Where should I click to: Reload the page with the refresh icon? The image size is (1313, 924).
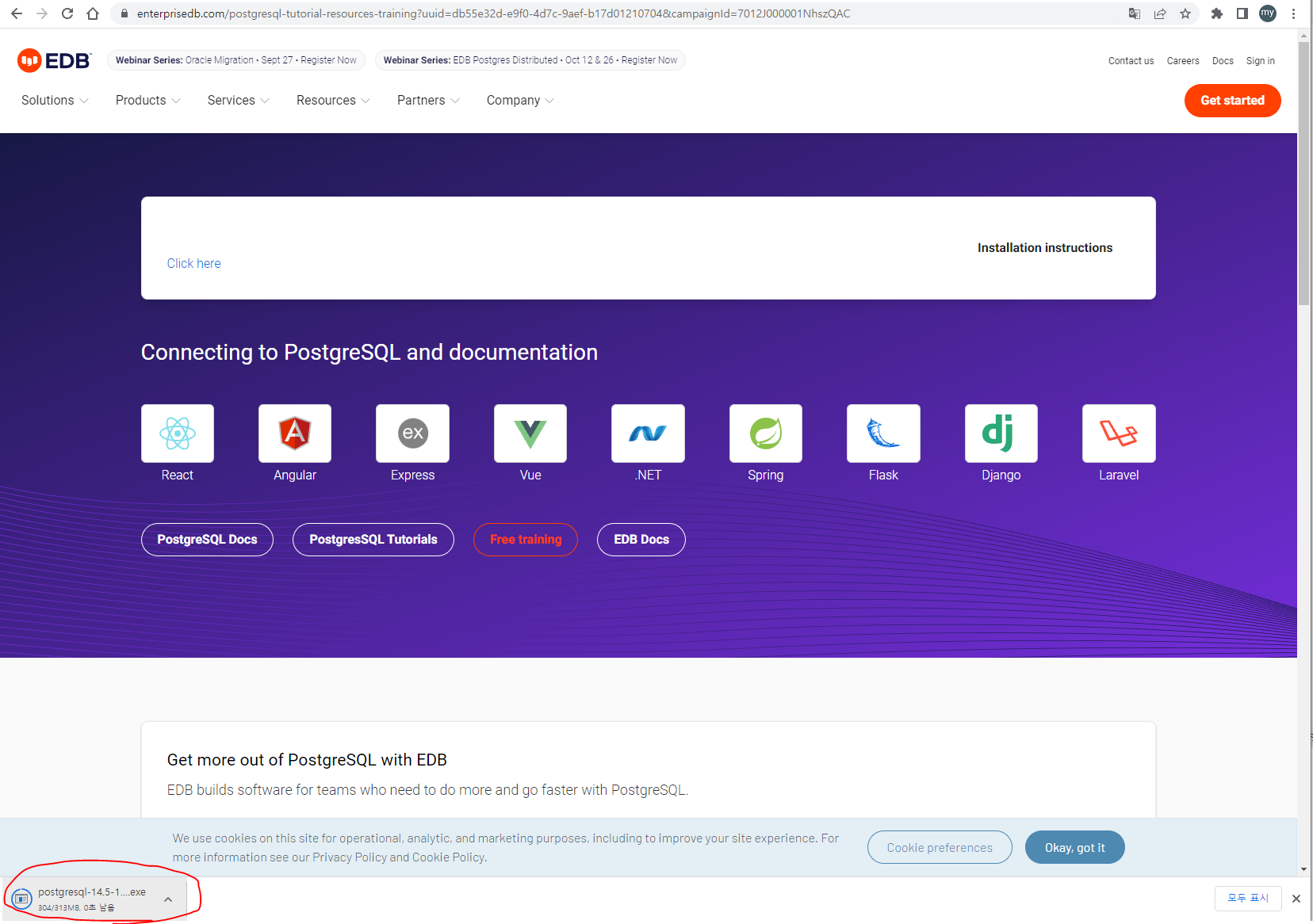pos(67,13)
